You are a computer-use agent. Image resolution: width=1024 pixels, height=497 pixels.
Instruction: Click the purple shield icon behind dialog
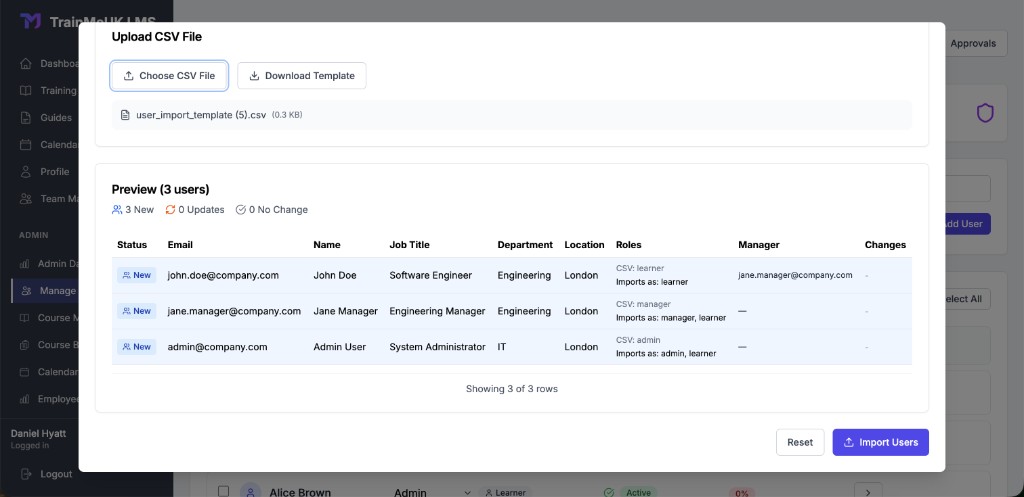click(985, 114)
